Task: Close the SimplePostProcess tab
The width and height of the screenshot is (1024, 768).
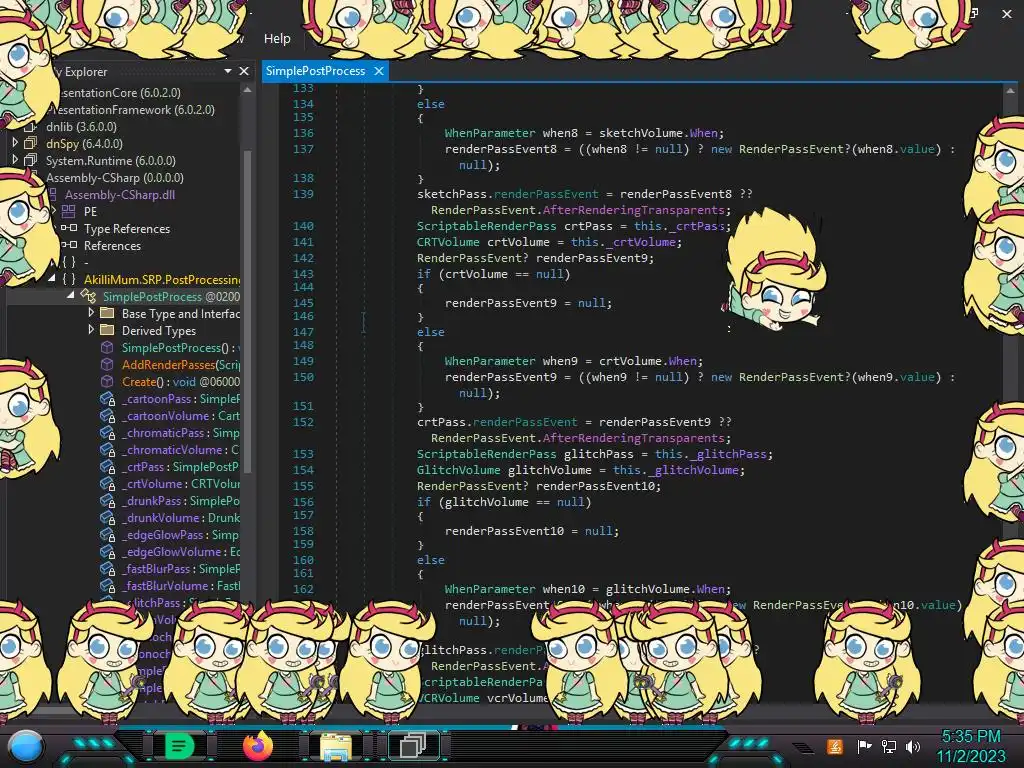Action: click(379, 71)
